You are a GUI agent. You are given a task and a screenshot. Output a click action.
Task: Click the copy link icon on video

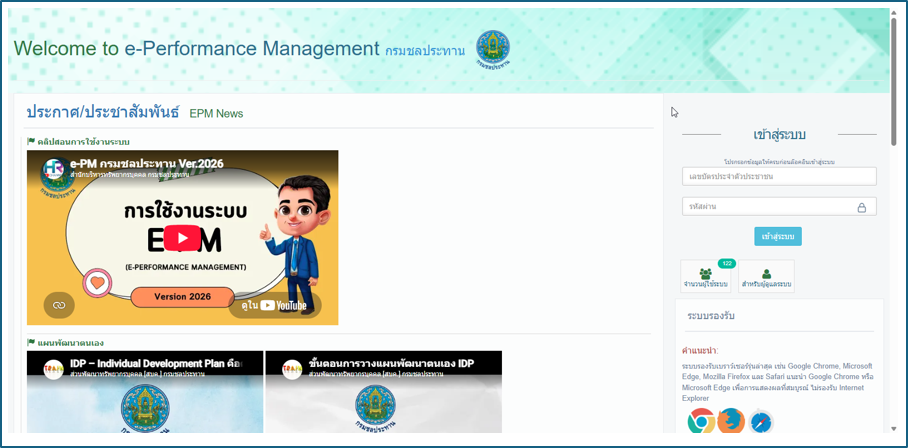[59, 305]
